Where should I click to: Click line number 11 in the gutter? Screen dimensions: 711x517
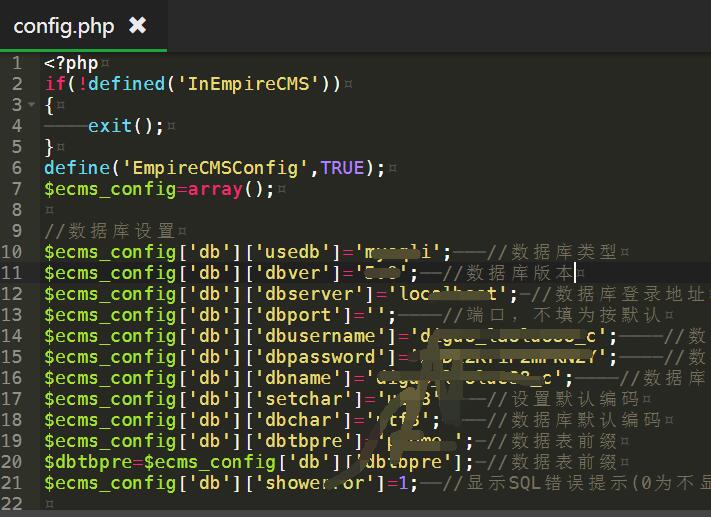(12, 273)
